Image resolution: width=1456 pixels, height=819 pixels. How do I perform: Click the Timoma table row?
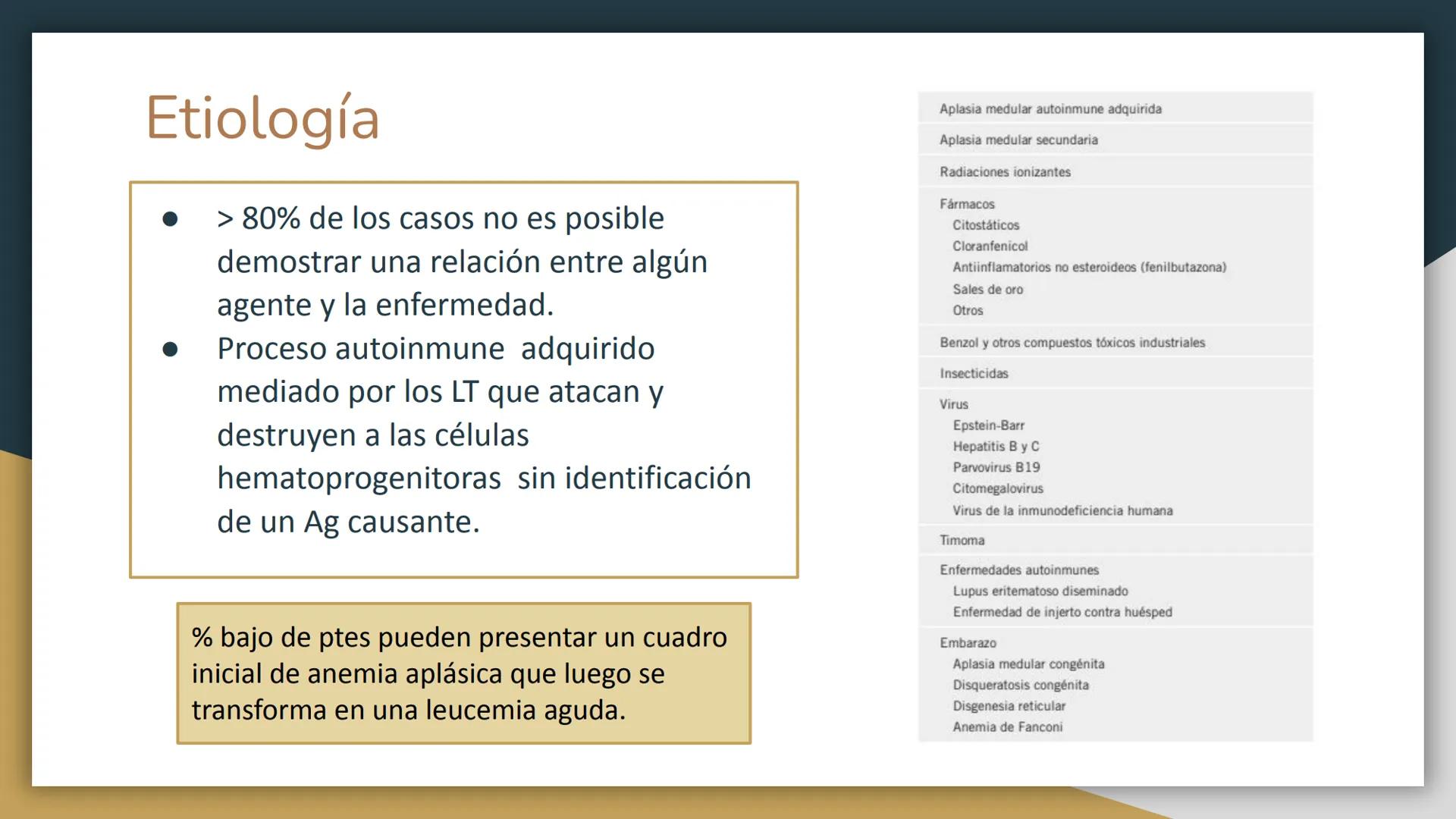click(x=962, y=541)
